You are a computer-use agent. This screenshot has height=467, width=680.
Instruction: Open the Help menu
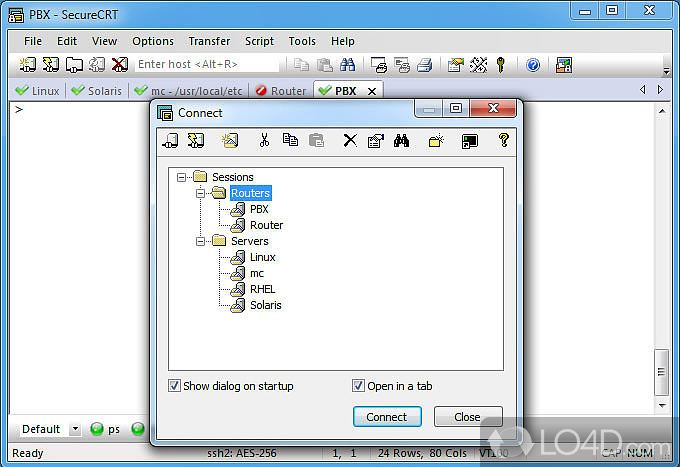pos(343,41)
